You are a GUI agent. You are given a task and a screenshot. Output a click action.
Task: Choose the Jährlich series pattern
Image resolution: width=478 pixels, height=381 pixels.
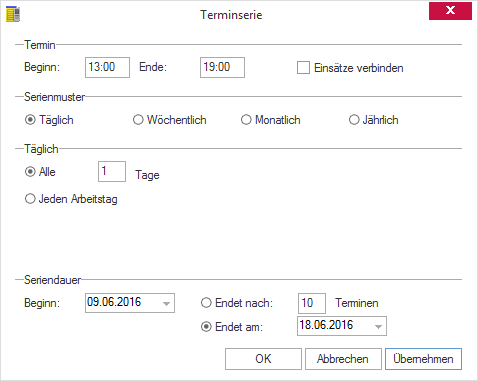pos(354,120)
